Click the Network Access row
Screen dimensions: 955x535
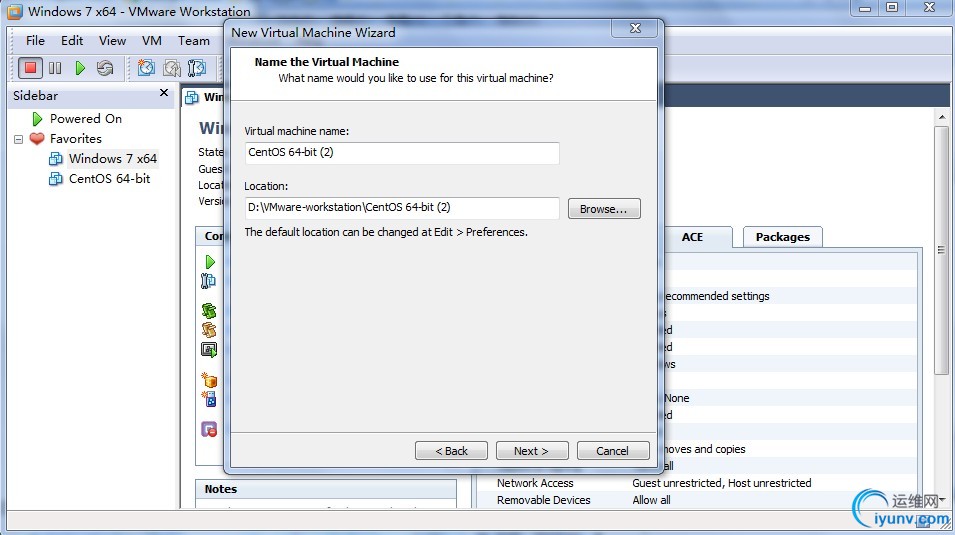[697, 483]
